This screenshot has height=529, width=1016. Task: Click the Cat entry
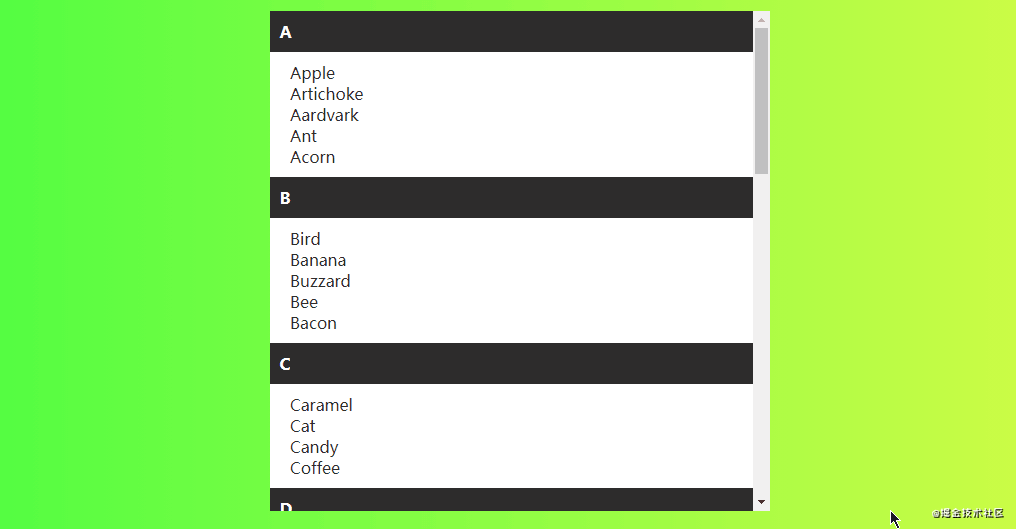point(303,427)
